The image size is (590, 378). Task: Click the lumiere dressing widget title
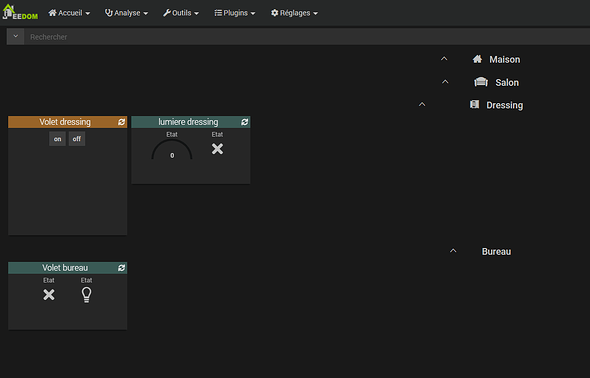pos(188,122)
